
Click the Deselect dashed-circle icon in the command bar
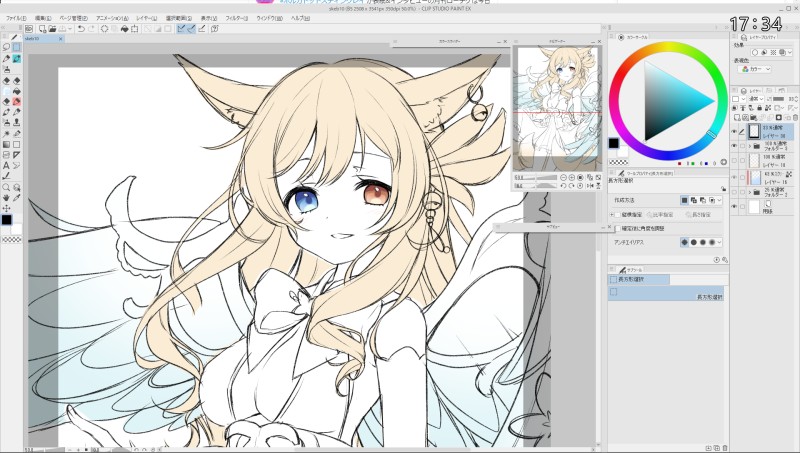(x=104, y=29)
